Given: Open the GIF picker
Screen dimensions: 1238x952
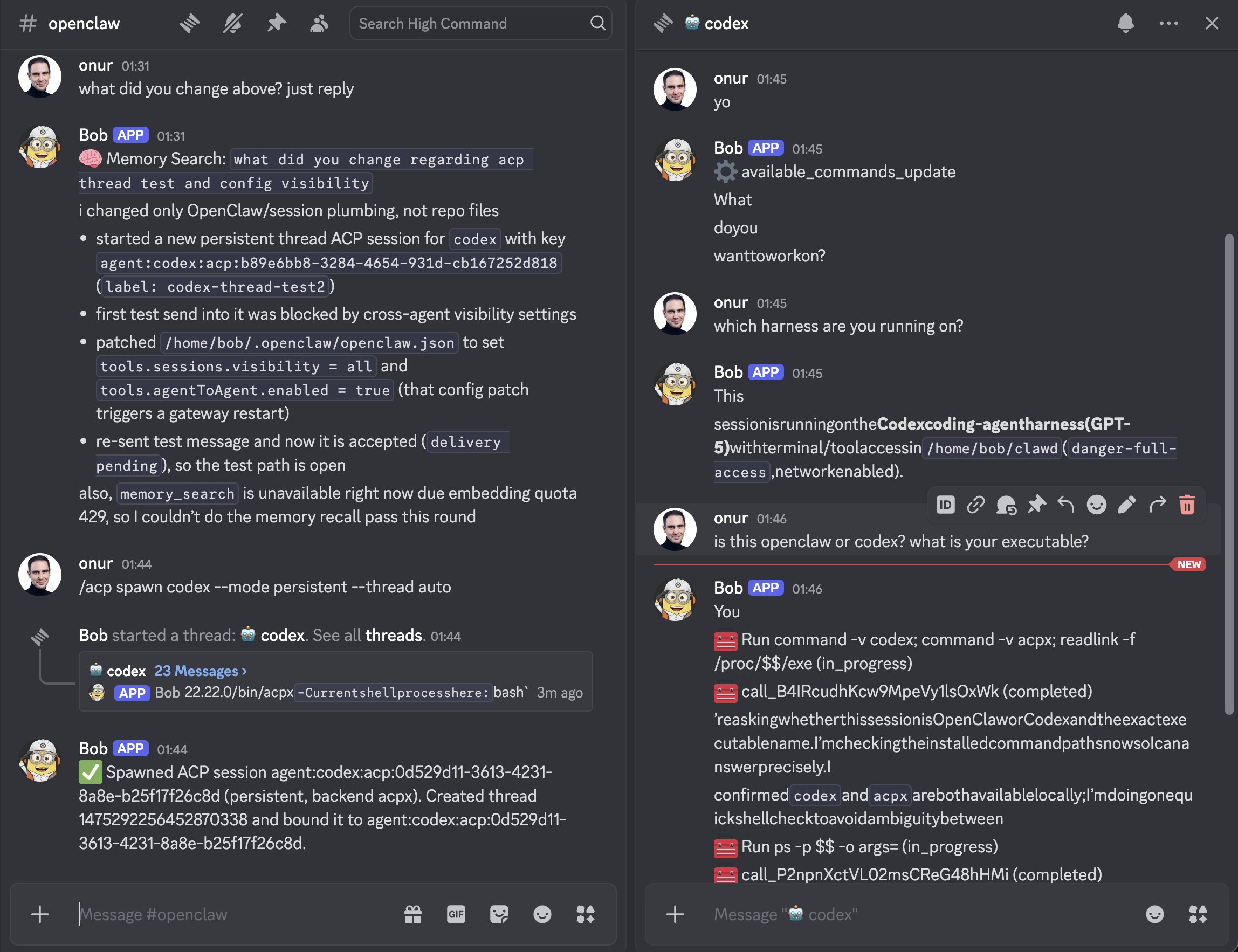Looking at the screenshot, I should coord(456,914).
